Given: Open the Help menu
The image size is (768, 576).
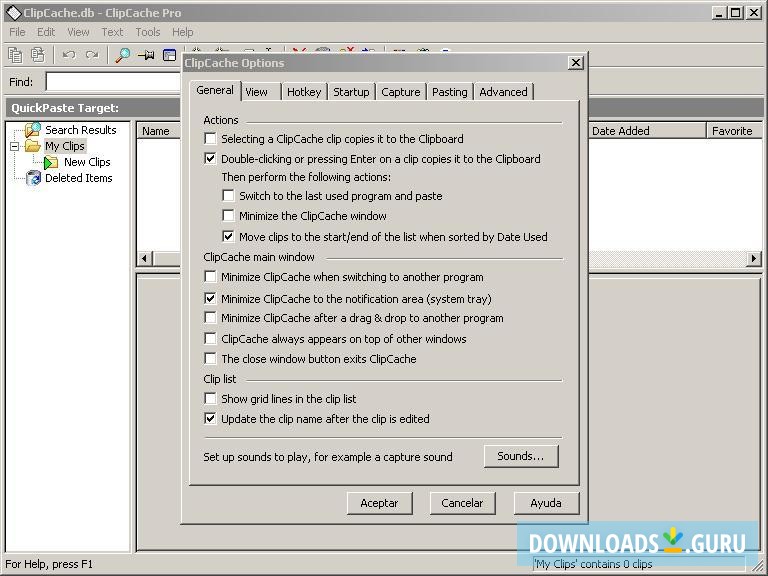Looking at the screenshot, I should [183, 32].
